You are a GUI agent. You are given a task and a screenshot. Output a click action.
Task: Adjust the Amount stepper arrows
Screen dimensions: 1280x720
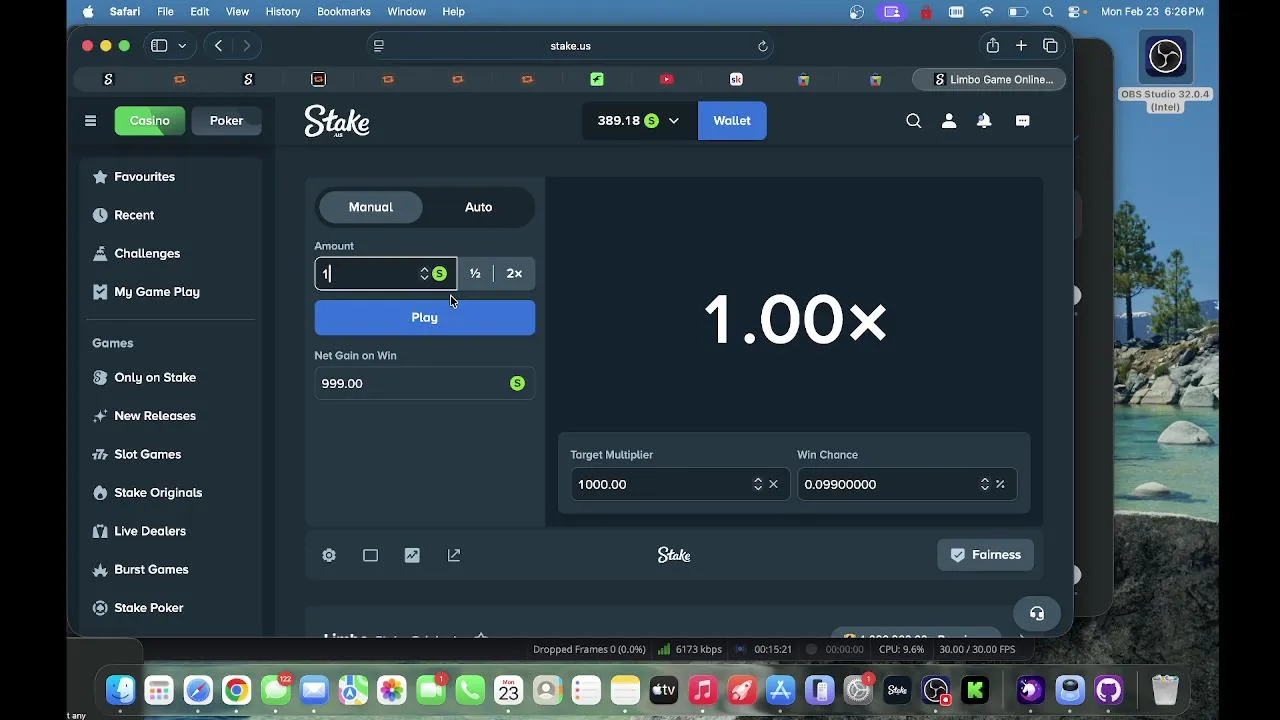[x=424, y=274]
